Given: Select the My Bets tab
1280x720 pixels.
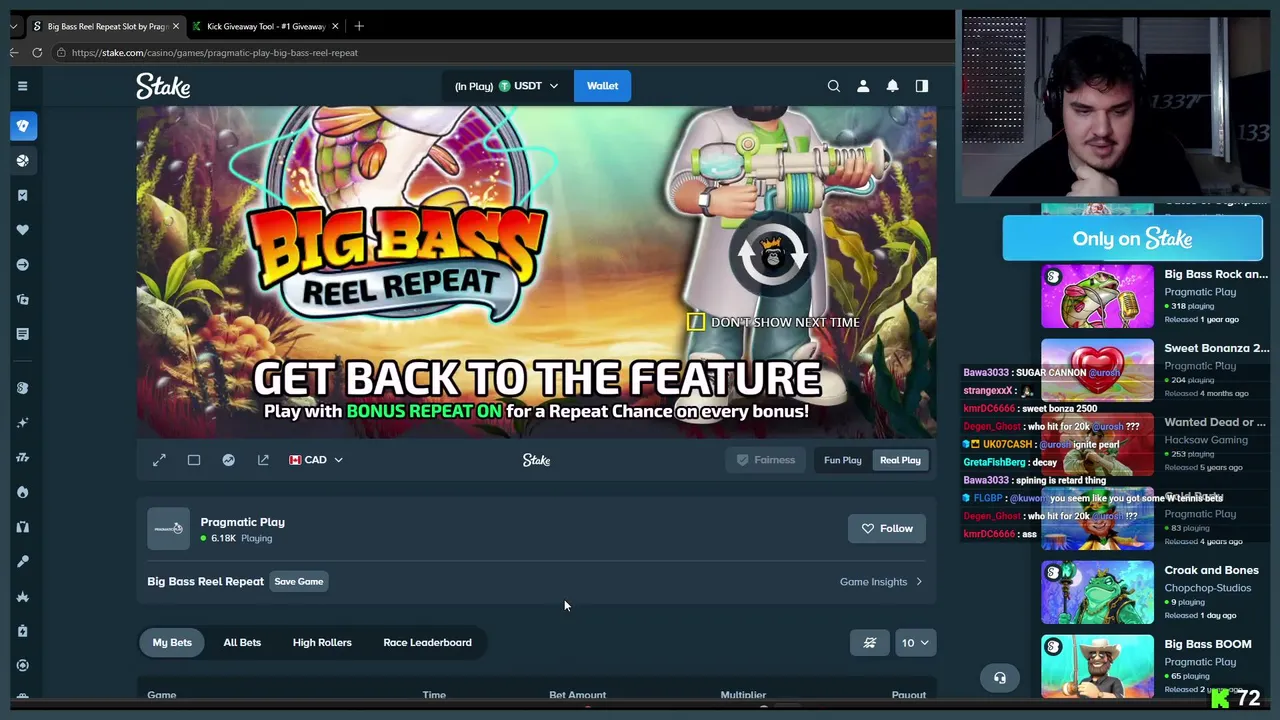Looking at the screenshot, I should [172, 643].
